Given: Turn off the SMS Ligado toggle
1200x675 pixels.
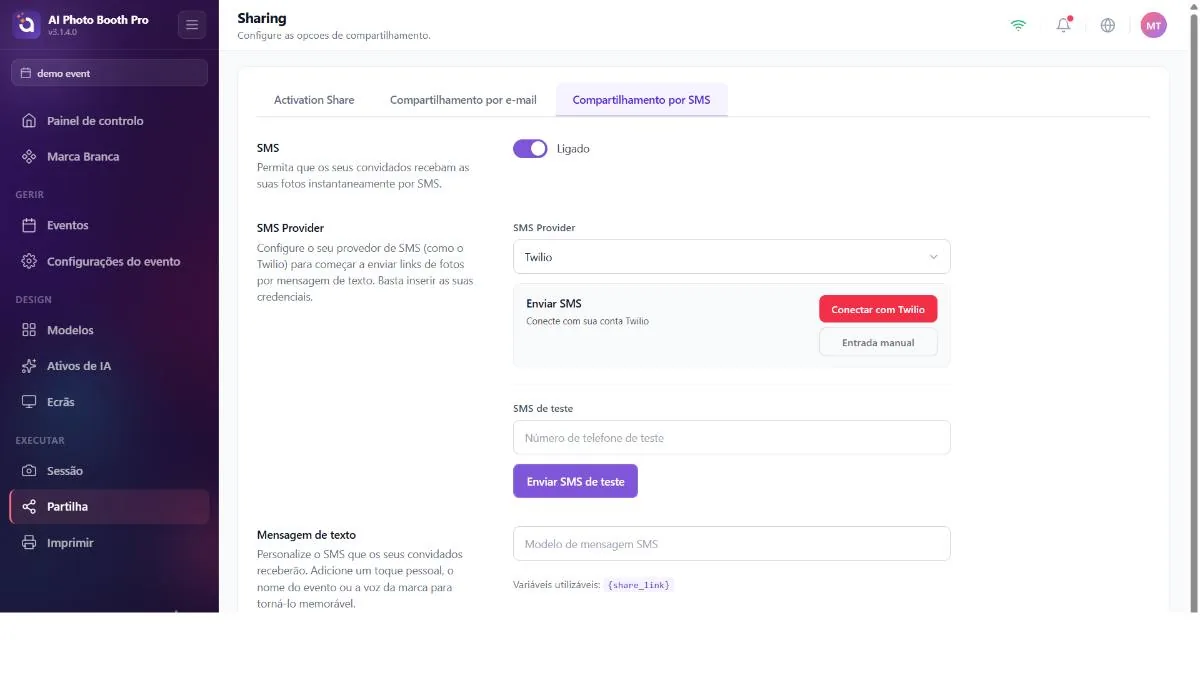Looking at the screenshot, I should [x=530, y=149].
